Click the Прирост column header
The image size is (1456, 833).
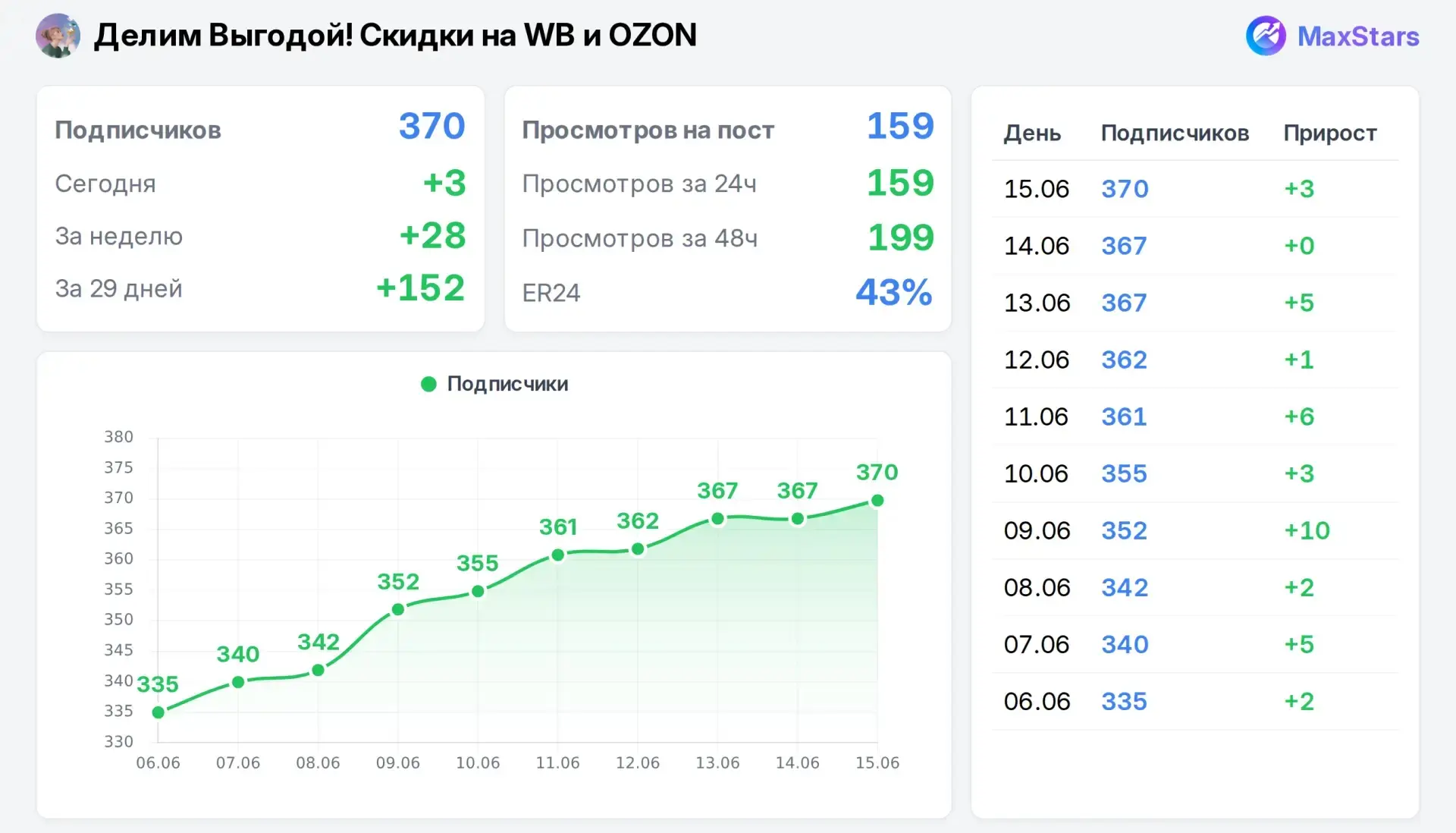1330,133
